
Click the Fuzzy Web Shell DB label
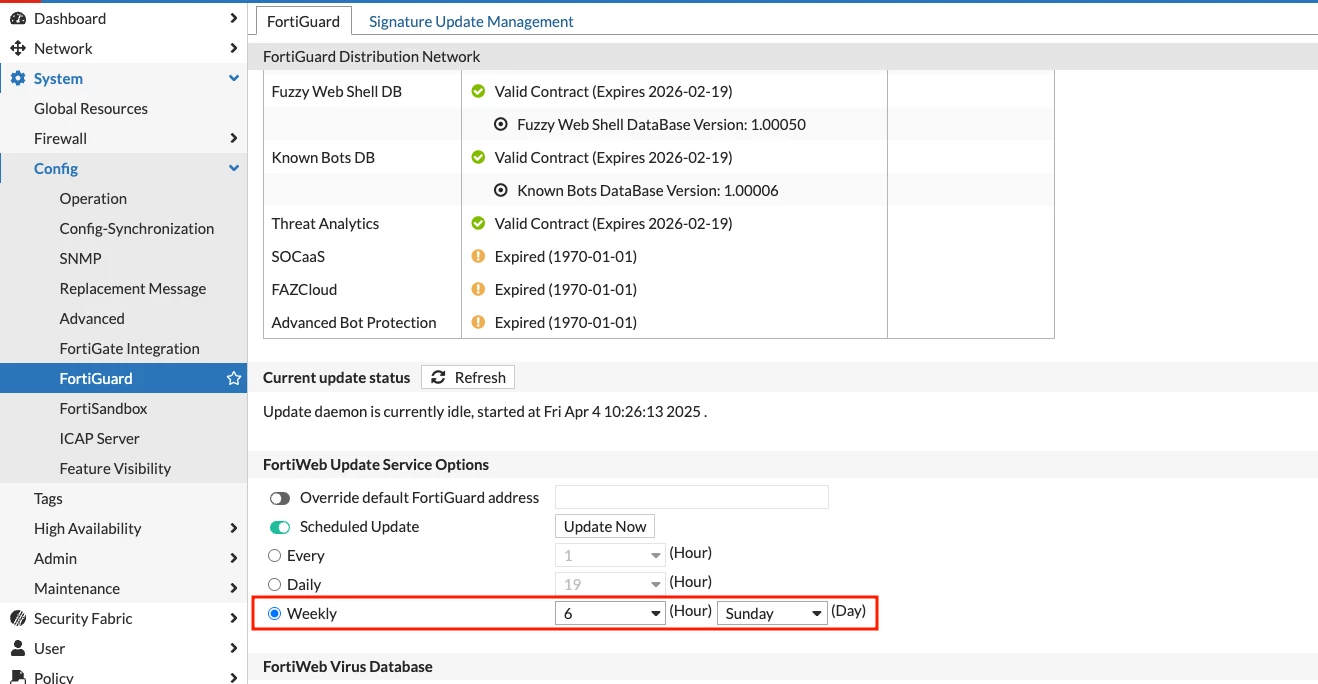tap(337, 91)
